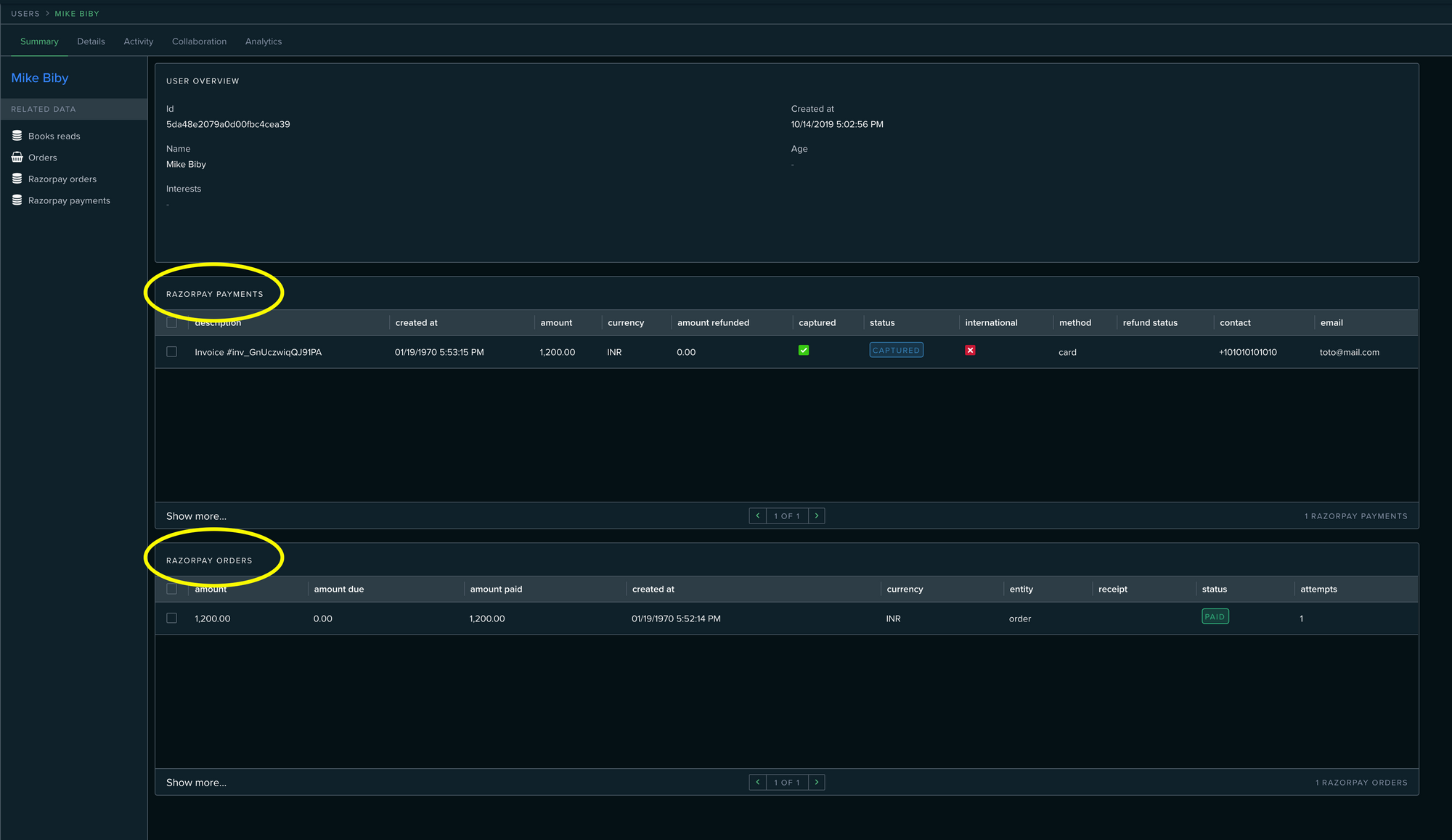Image resolution: width=1452 pixels, height=840 pixels.
Task: Sort orders by attempts column
Action: tap(1318, 590)
